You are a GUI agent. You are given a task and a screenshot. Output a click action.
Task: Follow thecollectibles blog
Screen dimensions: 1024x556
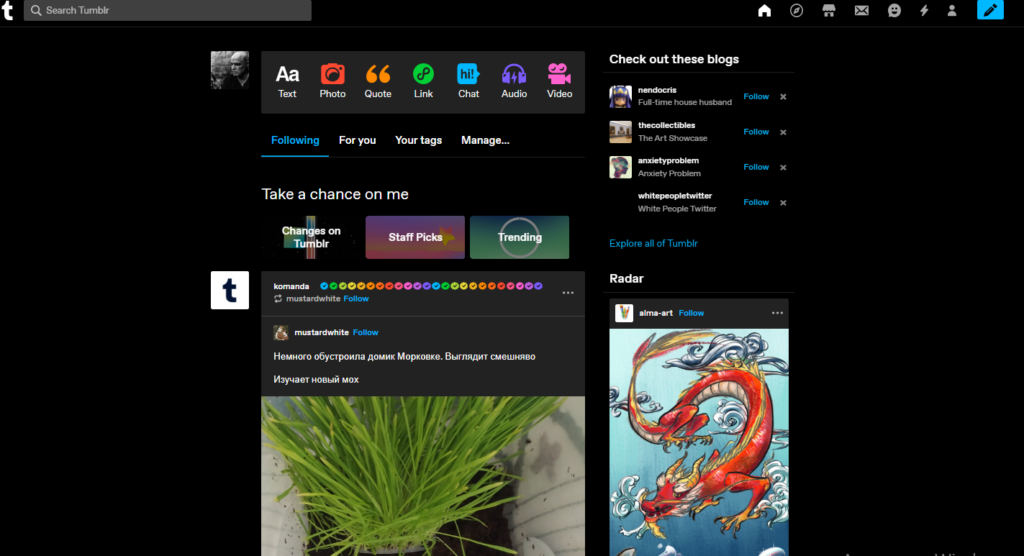[x=756, y=132]
